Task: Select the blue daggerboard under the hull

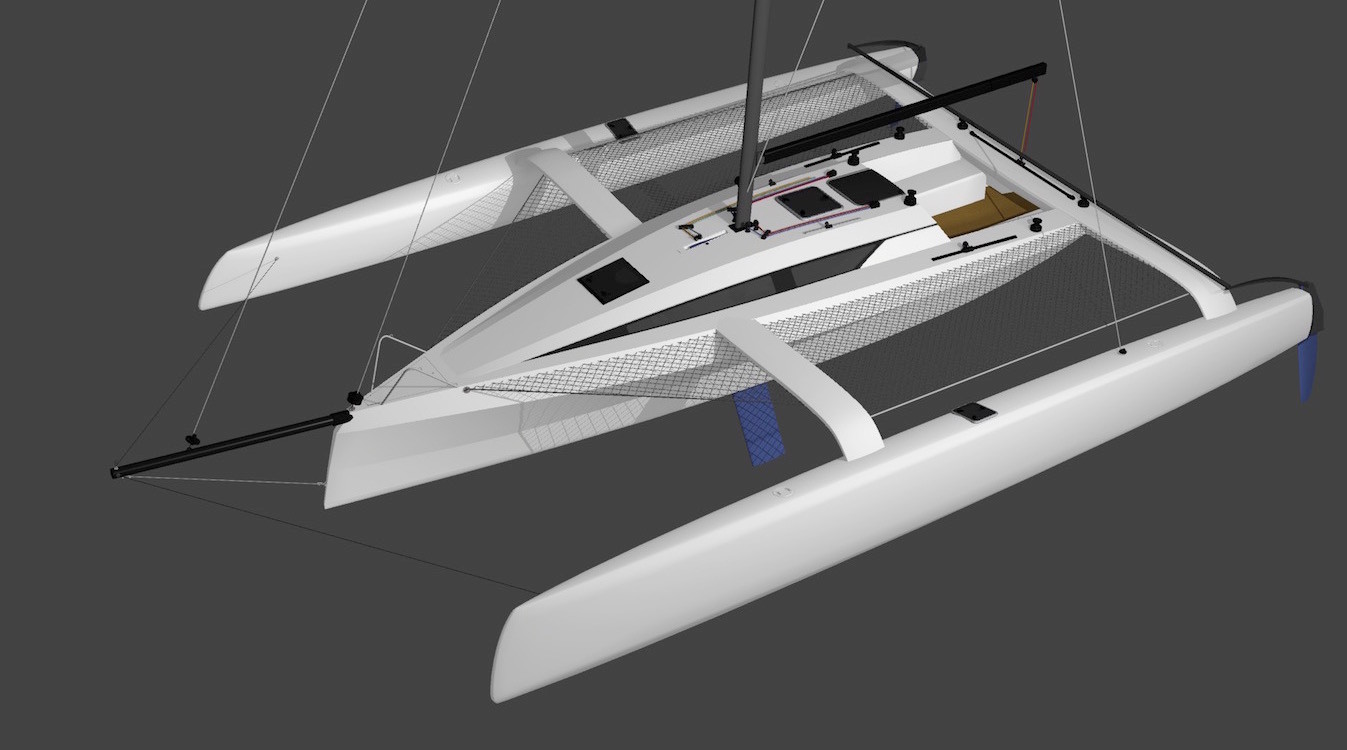Action: click(757, 425)
